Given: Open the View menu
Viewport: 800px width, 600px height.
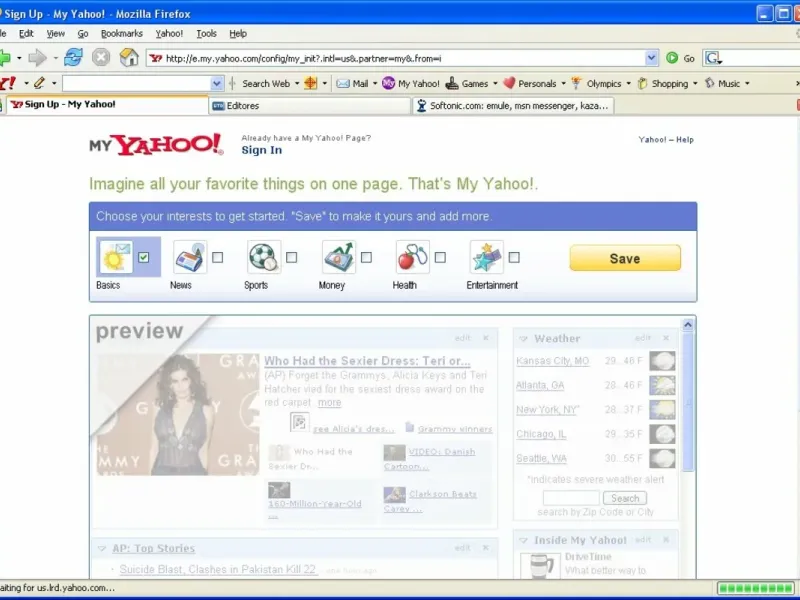Looking at the screenshot, I should tap(56, 34).
